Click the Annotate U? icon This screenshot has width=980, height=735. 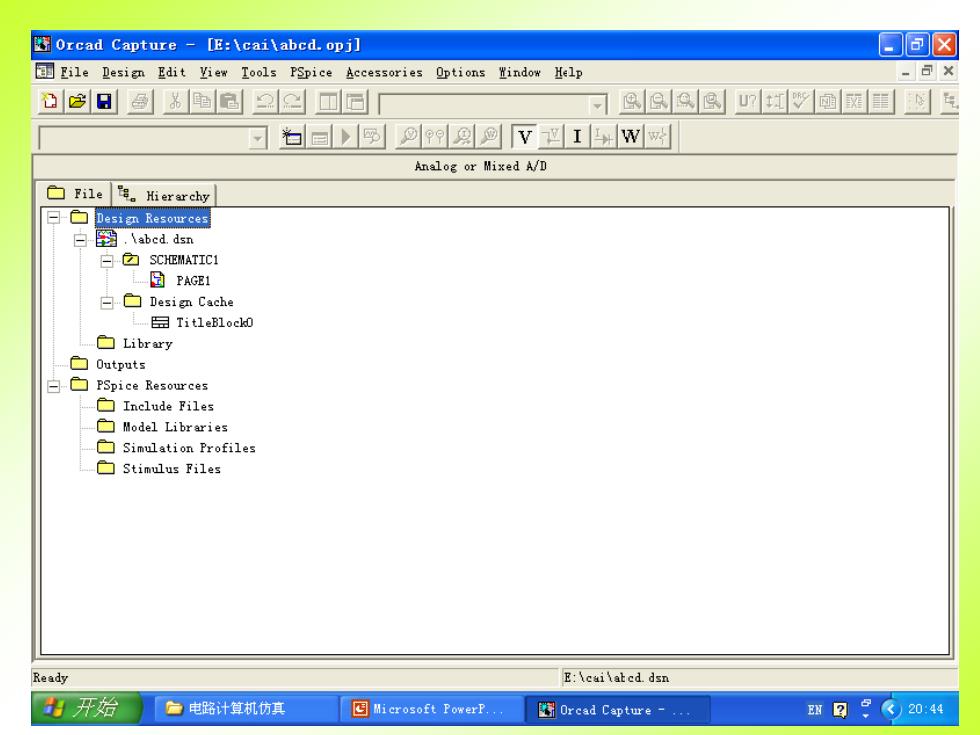click(748, 101)
